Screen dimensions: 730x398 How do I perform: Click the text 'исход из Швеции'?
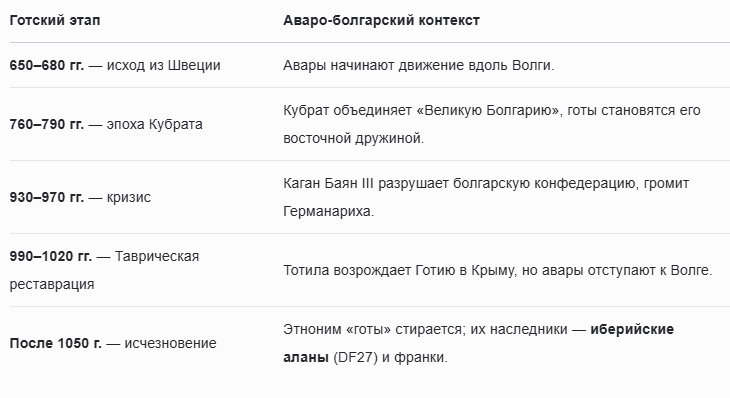[x=163, y=65]
